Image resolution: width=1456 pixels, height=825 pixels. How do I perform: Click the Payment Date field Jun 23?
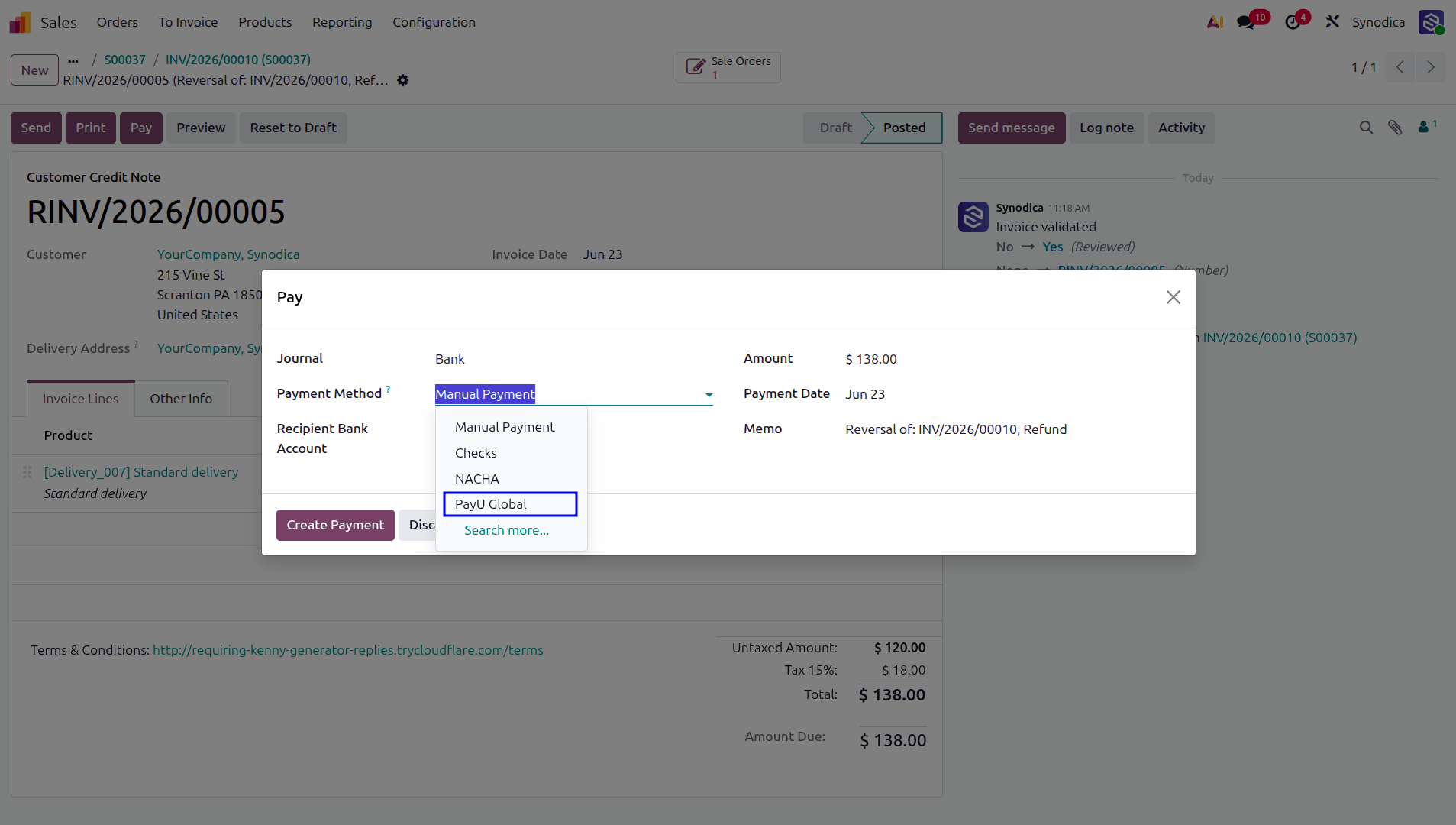pos(865,394)
